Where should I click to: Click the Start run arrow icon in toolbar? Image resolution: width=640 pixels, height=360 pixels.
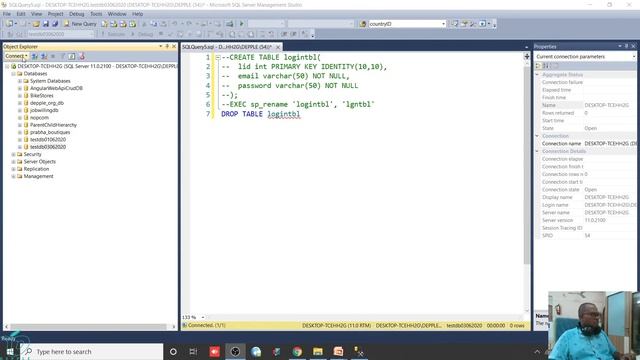click(241, 24)
